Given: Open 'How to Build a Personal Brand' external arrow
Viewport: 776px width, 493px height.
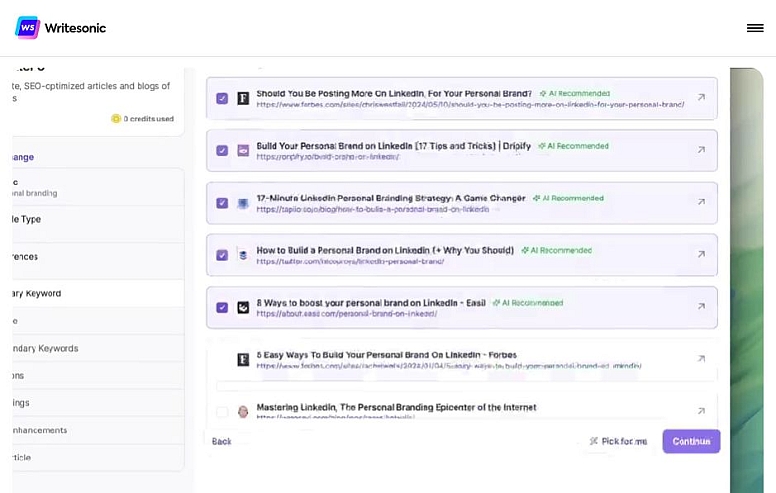Looking at the screenshot, I should (x=701, y=254).
